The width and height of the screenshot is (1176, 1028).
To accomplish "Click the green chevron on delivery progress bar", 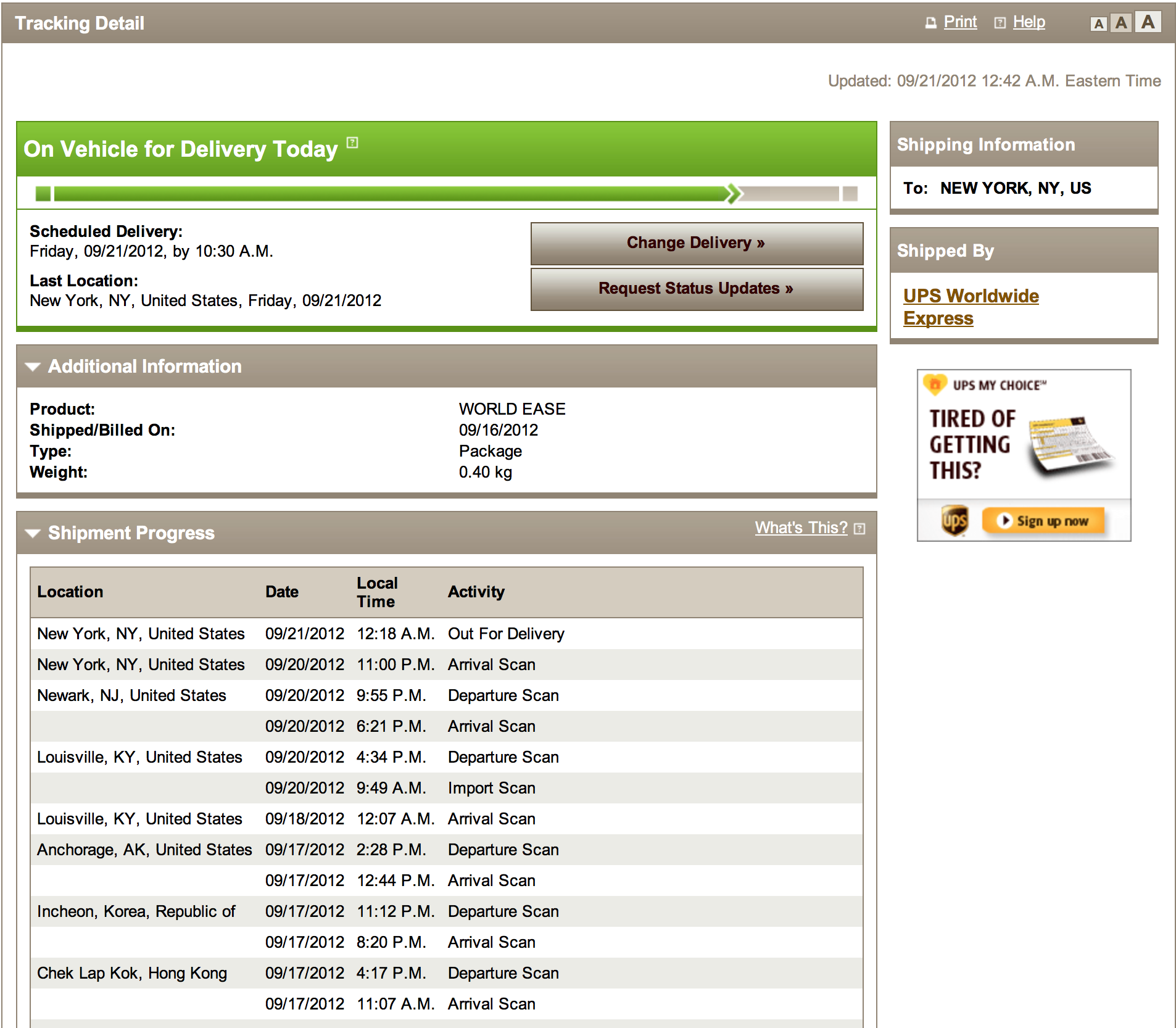I will 734,194.
